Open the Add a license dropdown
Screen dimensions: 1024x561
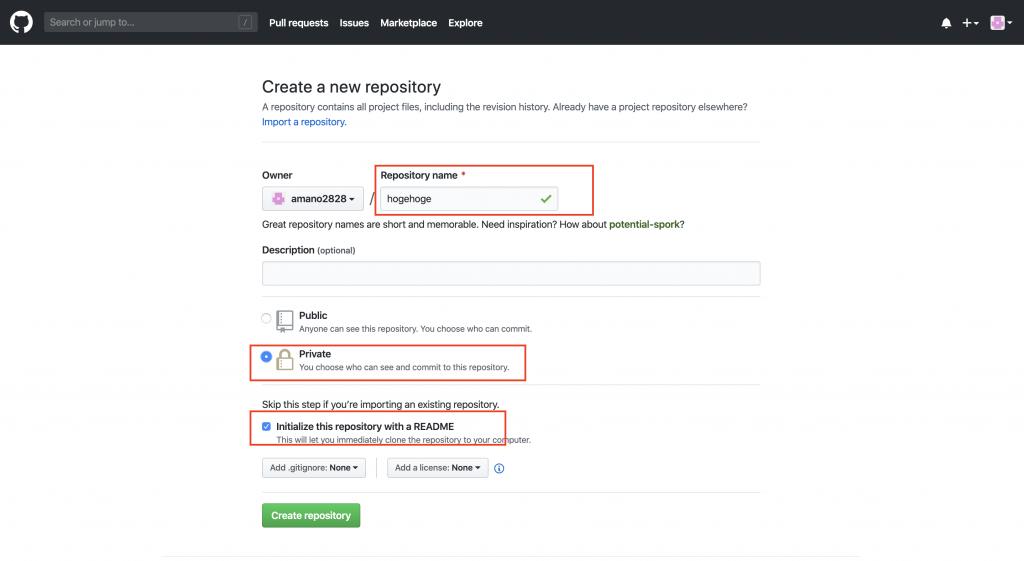[438, 468]
